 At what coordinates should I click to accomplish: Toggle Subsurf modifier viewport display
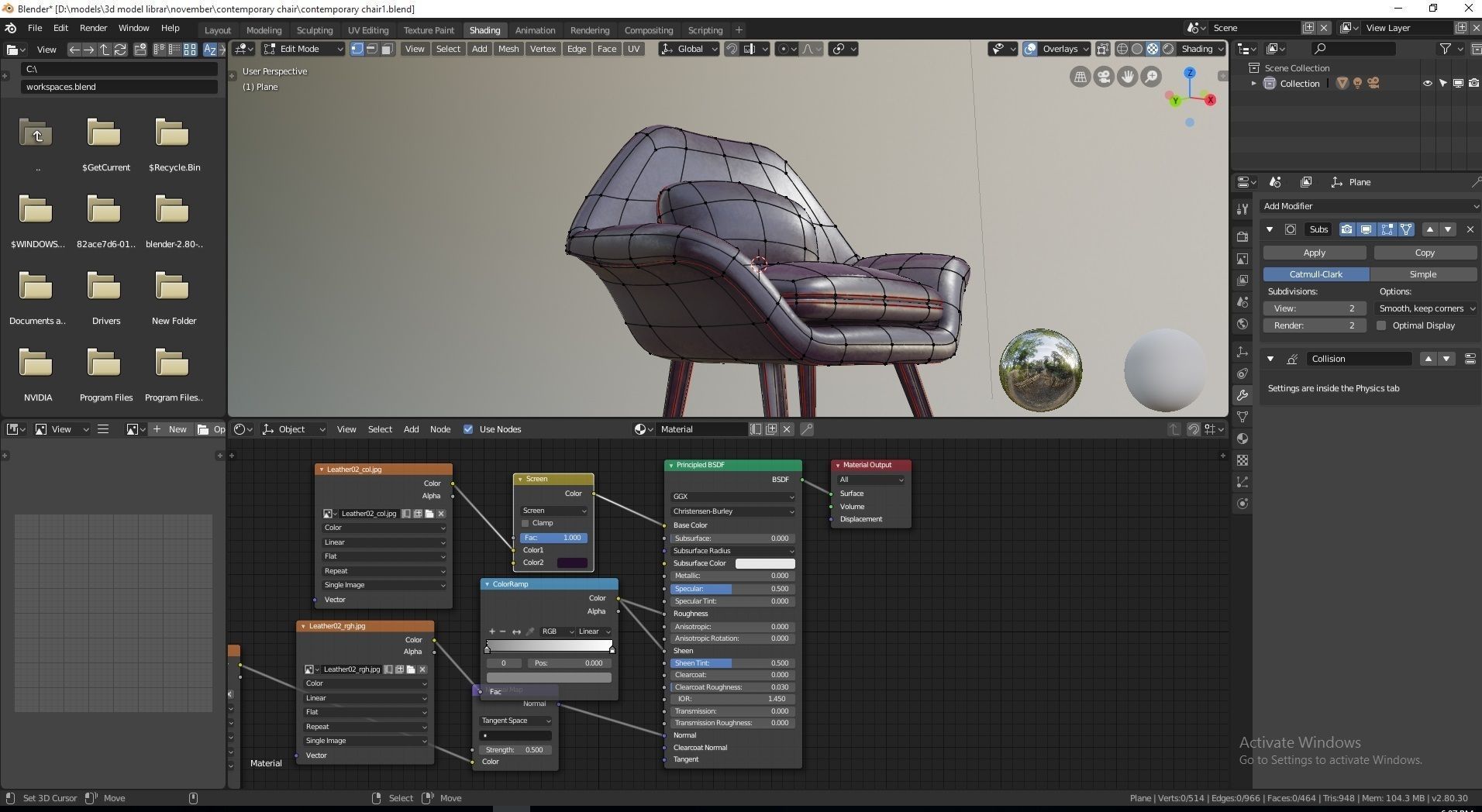point(1367,229)
